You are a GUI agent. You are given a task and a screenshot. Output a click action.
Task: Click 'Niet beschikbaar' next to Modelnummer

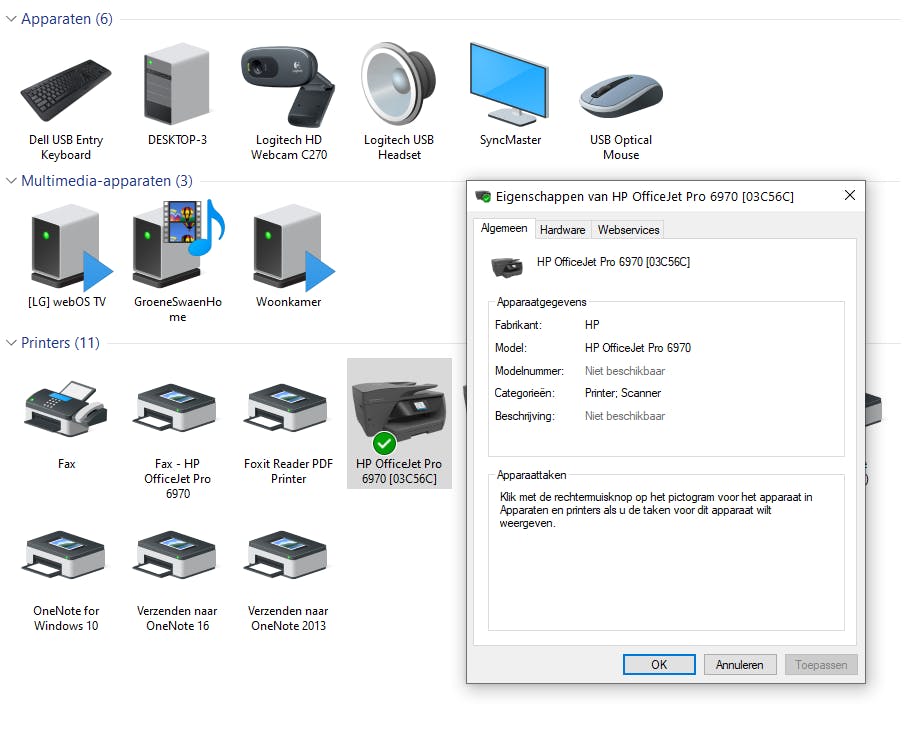(625, 371)
